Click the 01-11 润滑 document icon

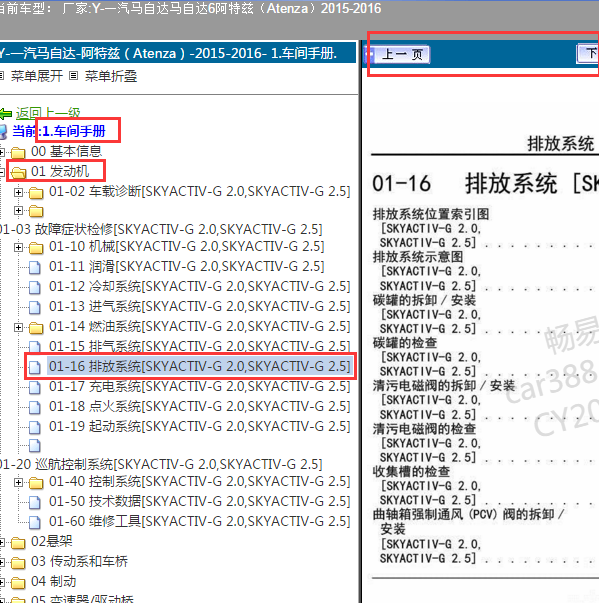(35, 267)
